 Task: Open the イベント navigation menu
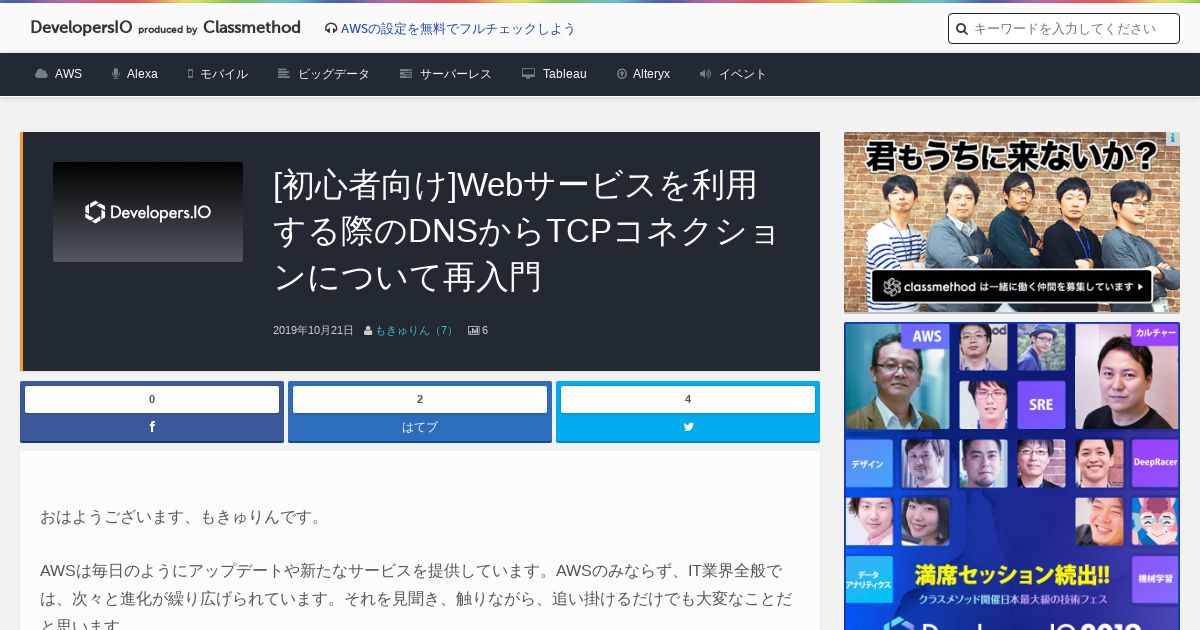743,74
